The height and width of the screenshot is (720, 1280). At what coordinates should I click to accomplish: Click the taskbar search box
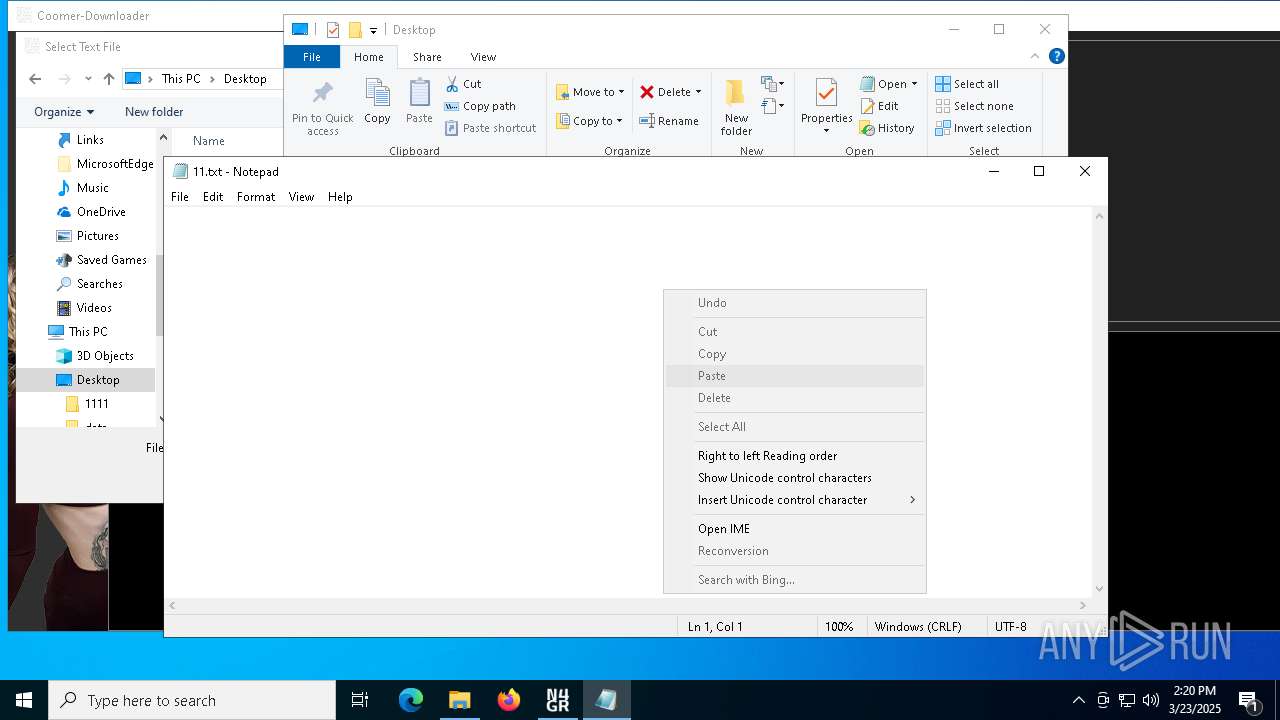192,700
